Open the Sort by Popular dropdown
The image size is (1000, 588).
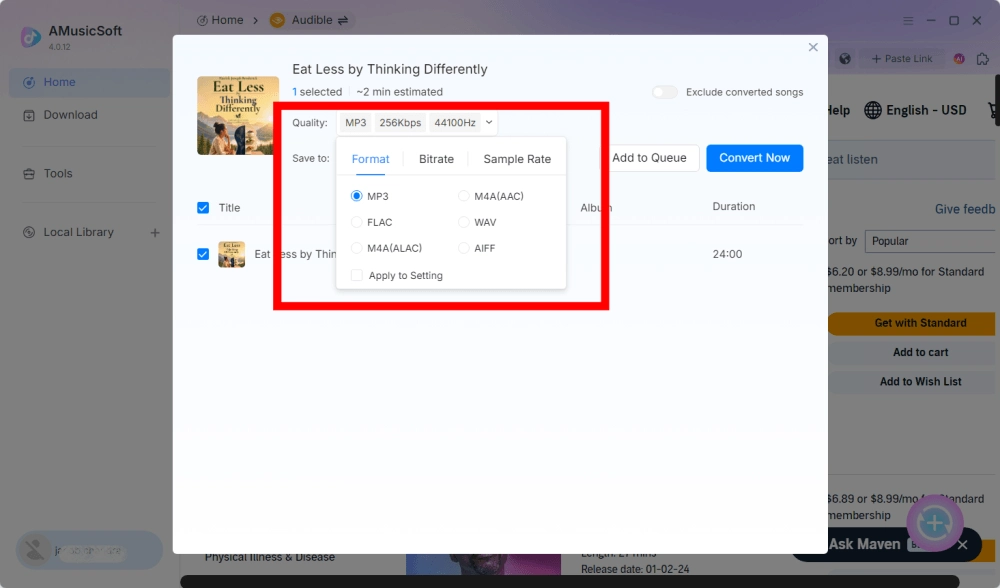coord(931,241)
